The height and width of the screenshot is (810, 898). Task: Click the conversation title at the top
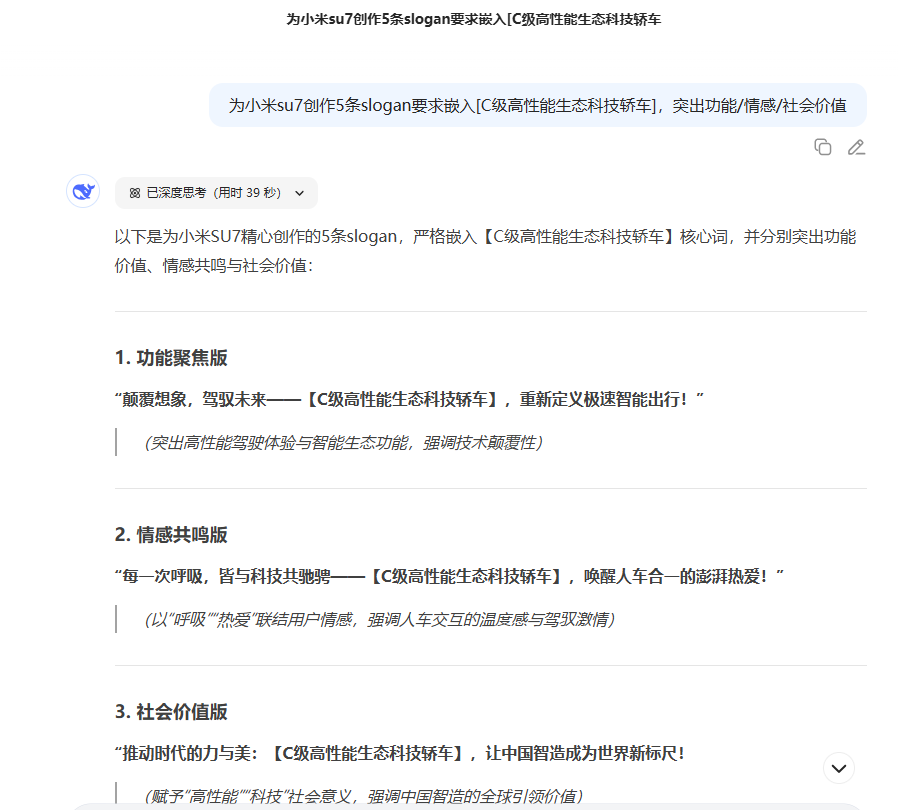[x=449, y=18]
